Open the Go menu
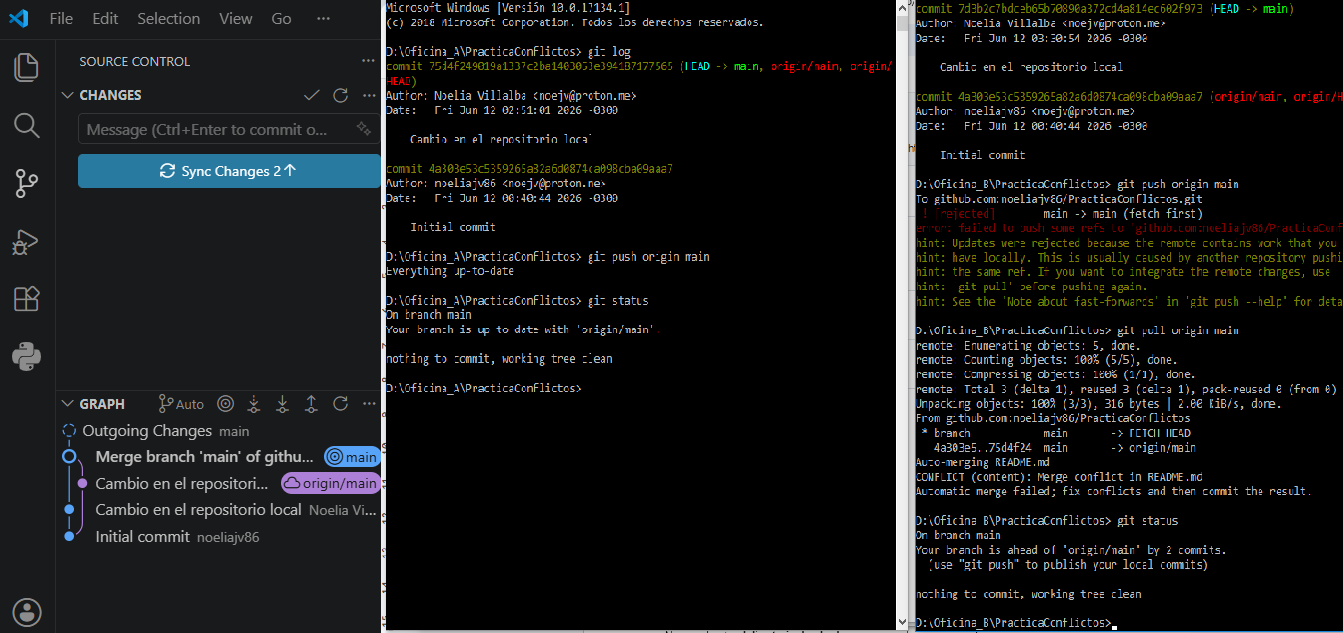Screen dimensions: 1343x633 pos(282,18)
